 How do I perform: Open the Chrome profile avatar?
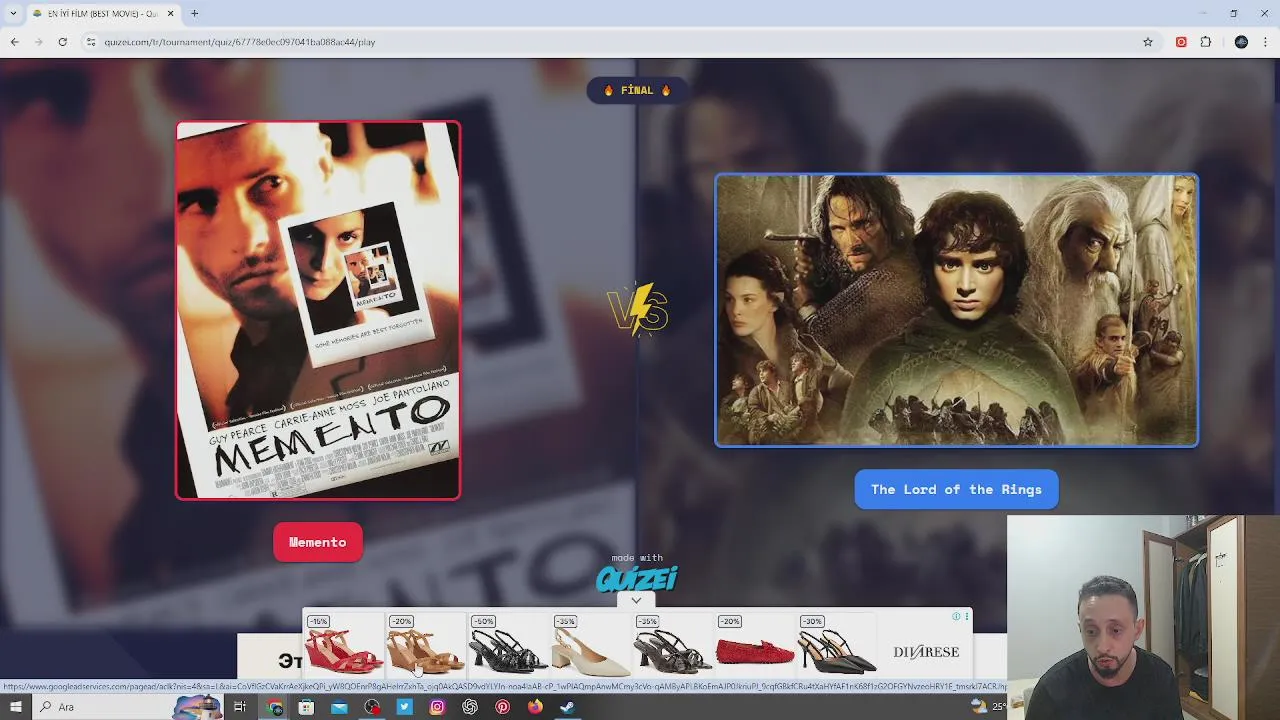[x=1241, y=42]
